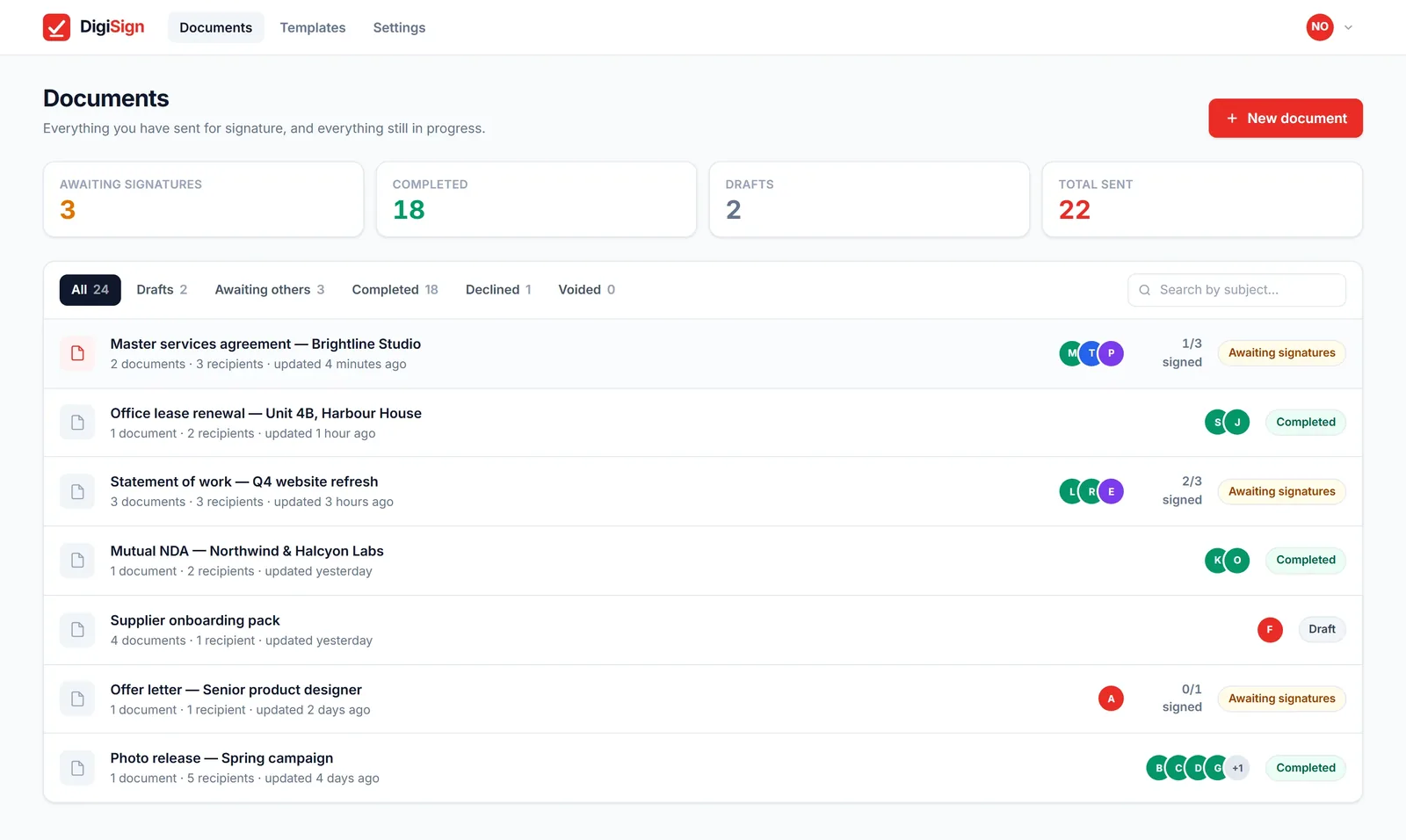Open the Awaiting Signatures stat card
This screenshot has height=840, width=1406.
click(203, 199)
